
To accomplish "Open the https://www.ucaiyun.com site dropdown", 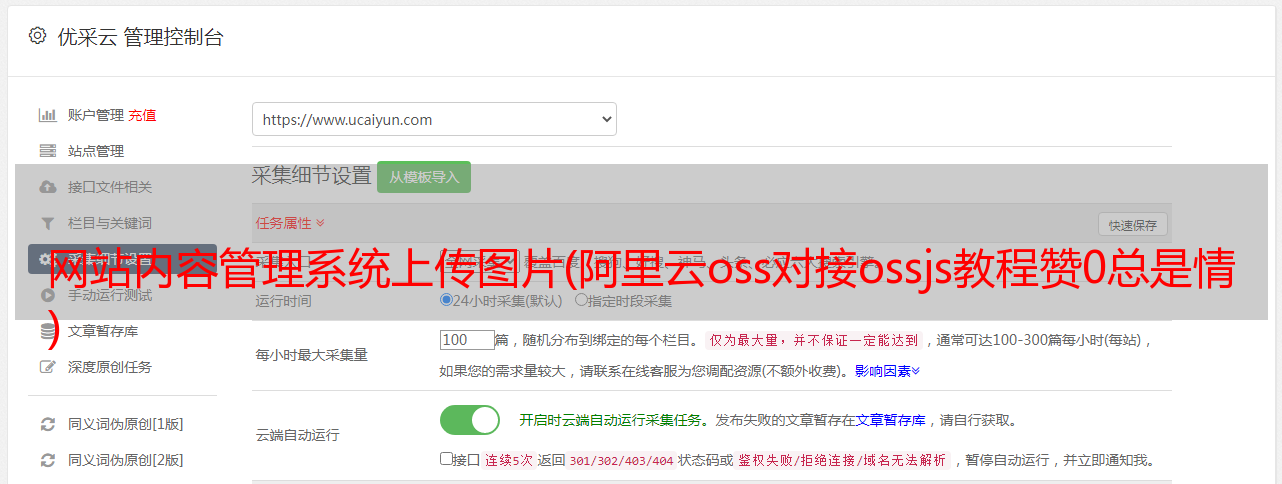I will pyautogui.click(x=434, y=119).
